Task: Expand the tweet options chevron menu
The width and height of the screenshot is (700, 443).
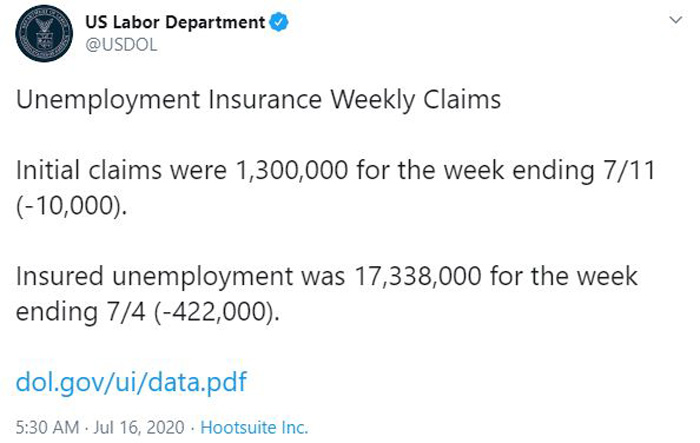Action: 675,20
